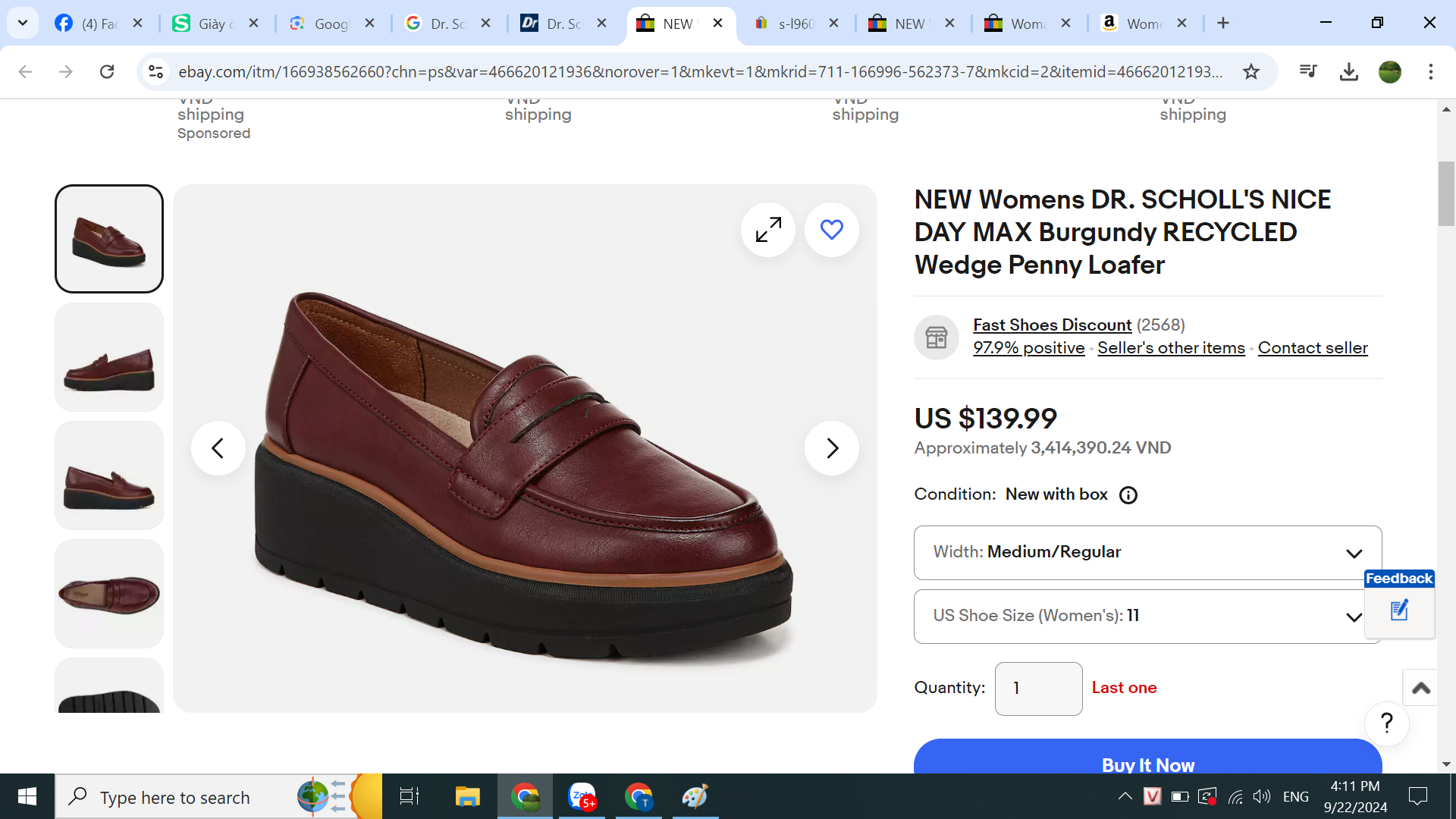Click the condition info icon
This screenshot has width=1456, height=819.
[x=1128, y=495]
